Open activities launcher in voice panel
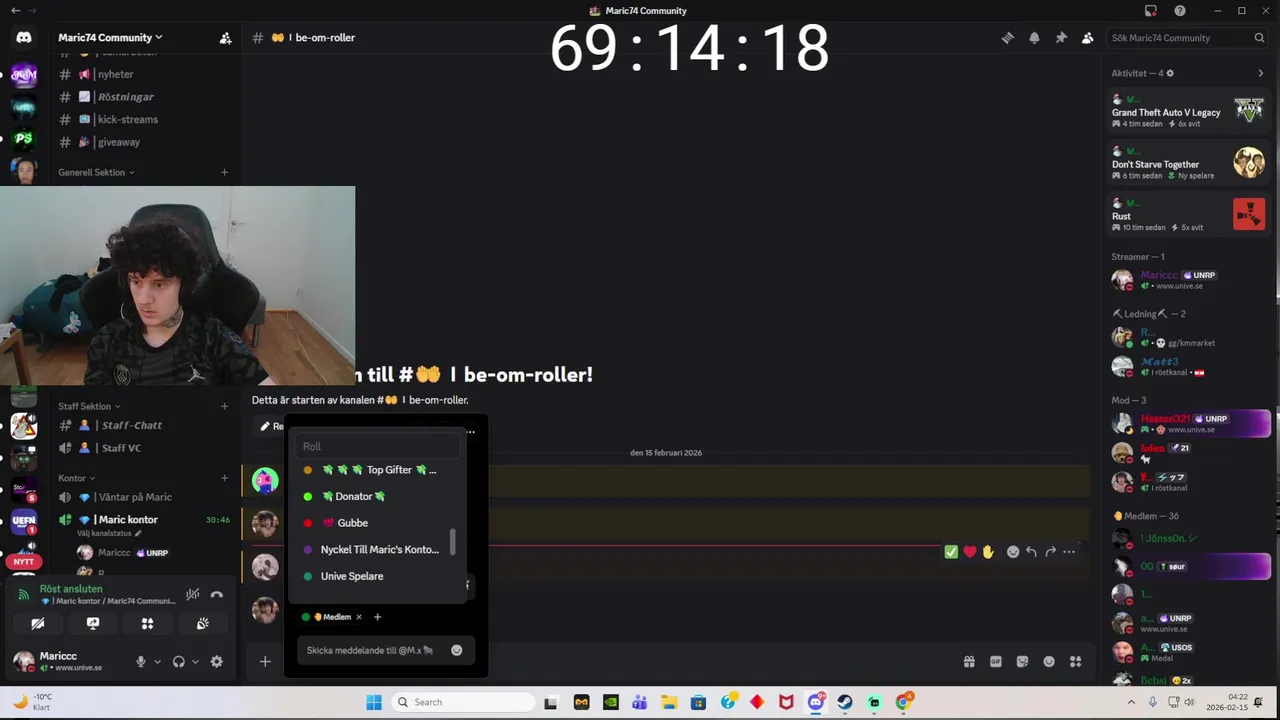This screenshot has height=720, width=1280. (x=147, y=623)
